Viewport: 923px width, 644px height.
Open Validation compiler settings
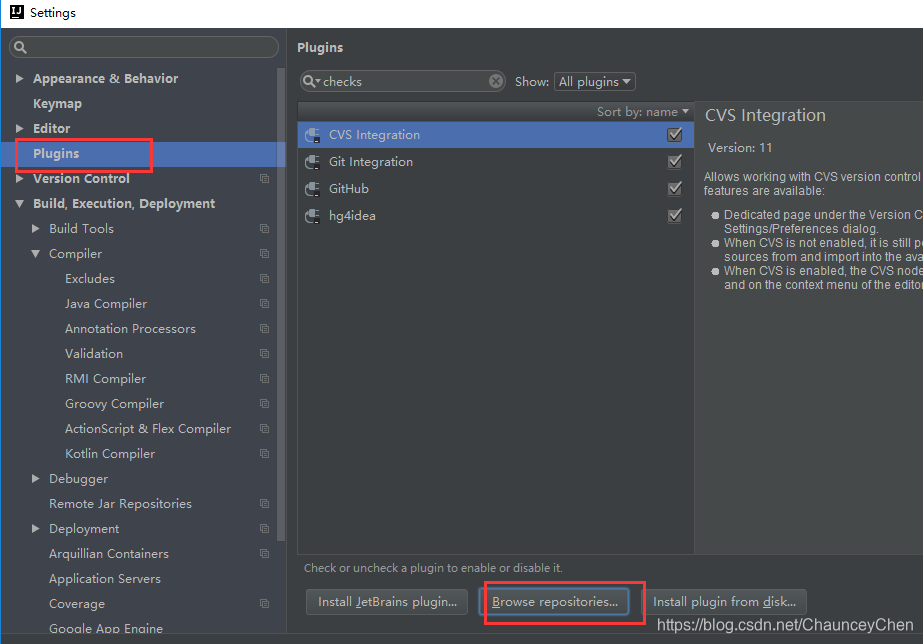[94, 354]
